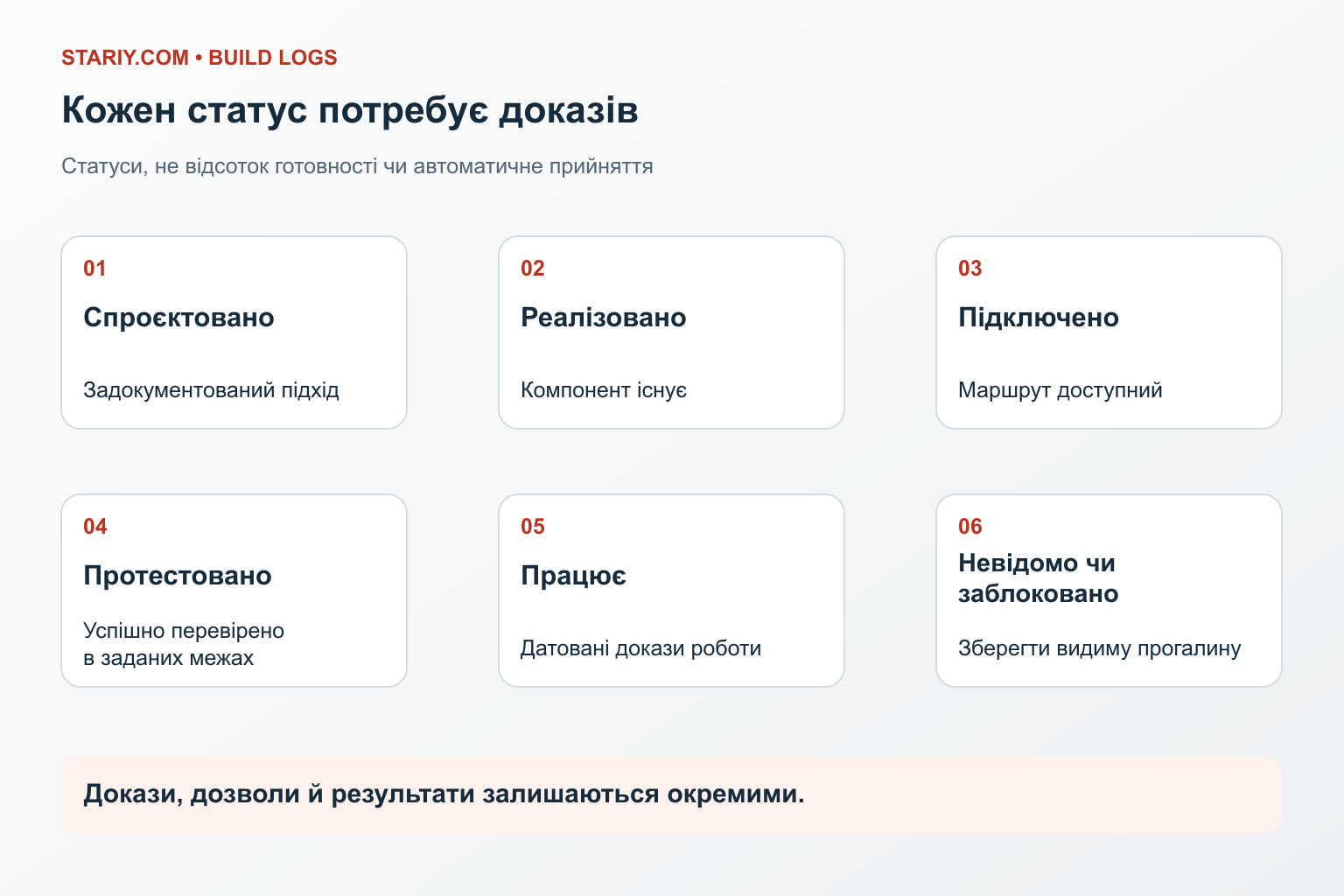Click the text "Успішно перевірено в заданих межах"

click(184, 644)
